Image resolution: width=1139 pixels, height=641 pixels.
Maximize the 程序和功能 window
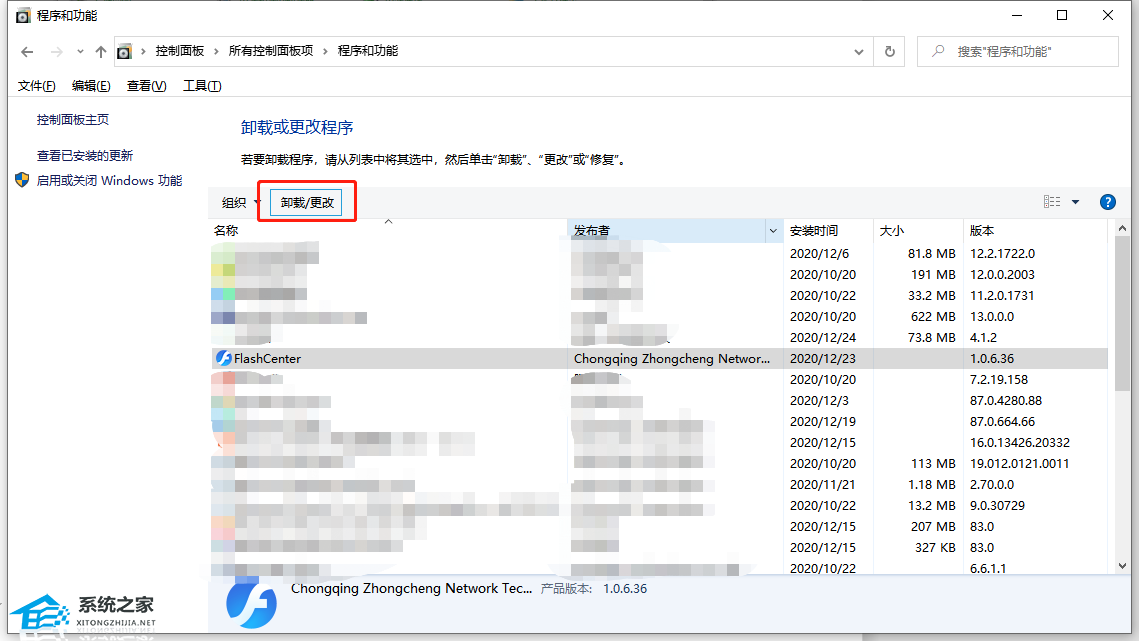[1062, 15]
